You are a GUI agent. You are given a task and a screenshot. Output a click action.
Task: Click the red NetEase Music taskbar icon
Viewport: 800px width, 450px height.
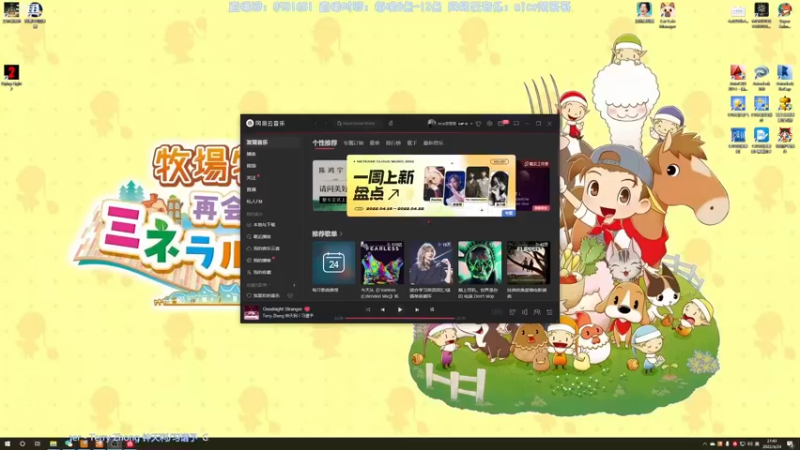coord(130,444)
